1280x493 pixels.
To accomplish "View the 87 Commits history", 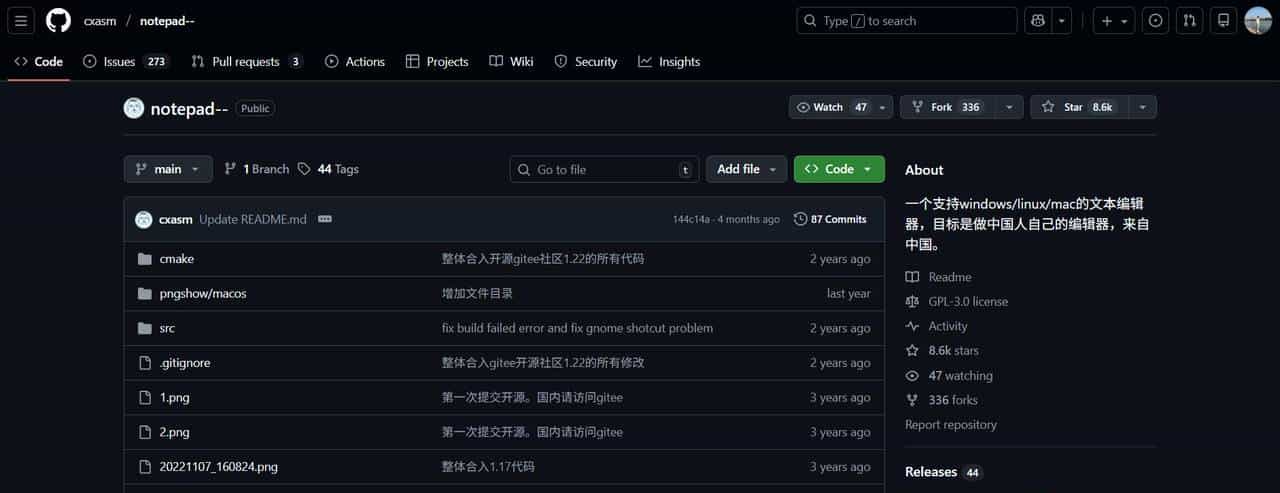I will pyautogui.click(x=830, y=219).
